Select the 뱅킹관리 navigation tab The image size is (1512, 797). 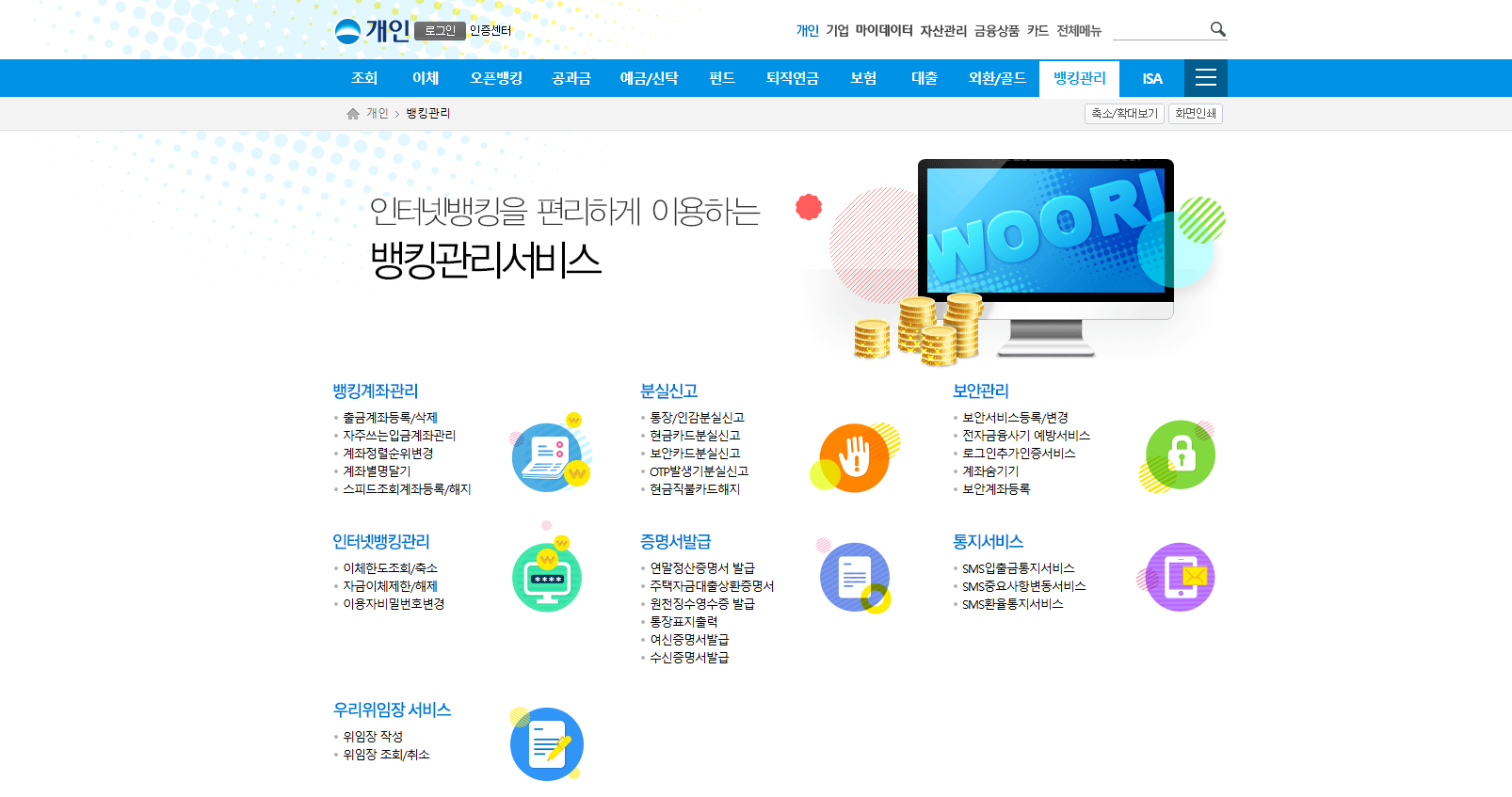pyautogui.click(x=1080, y=78)
